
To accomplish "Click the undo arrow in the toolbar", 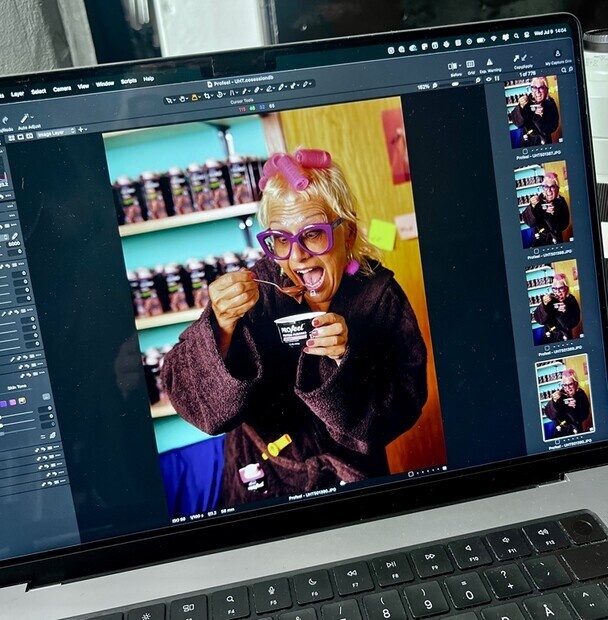I will click(x=5, y=120).
